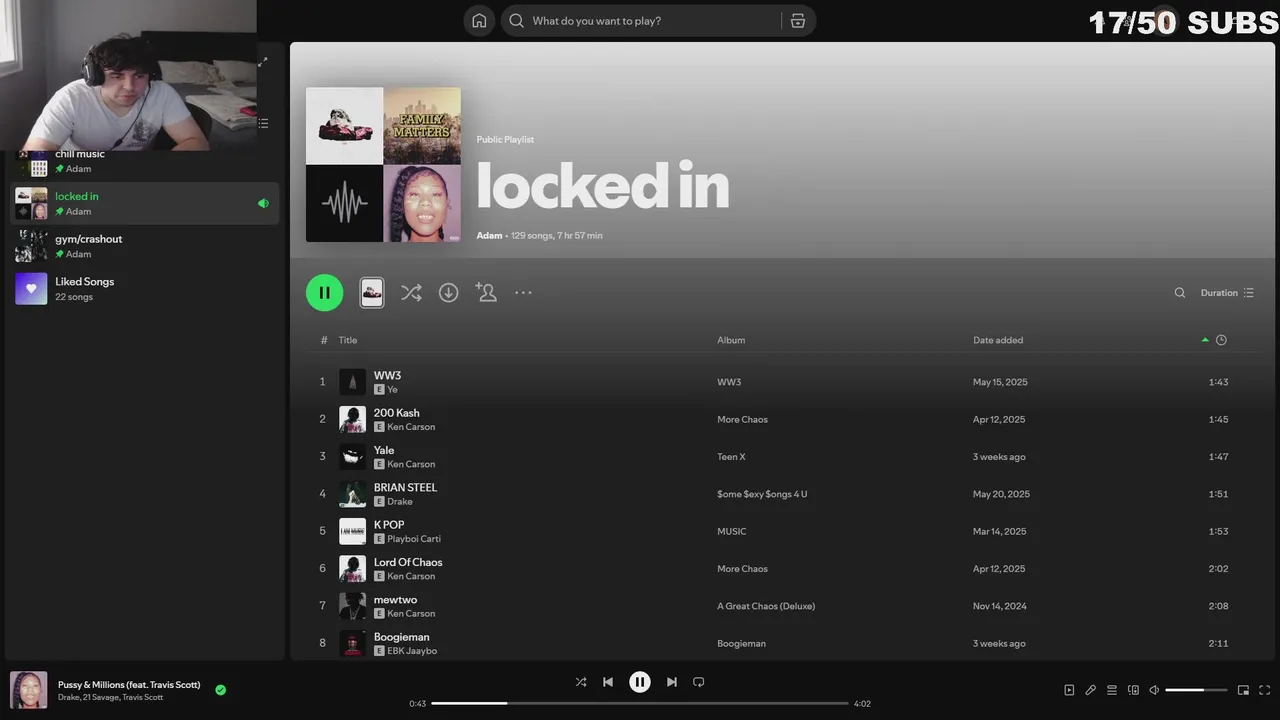Click the Travis Scott artist name in the now playing bar
Image resolution: width=1280 pixels, height=720 pixels.
pyautogui.click(x=142, y=697)
